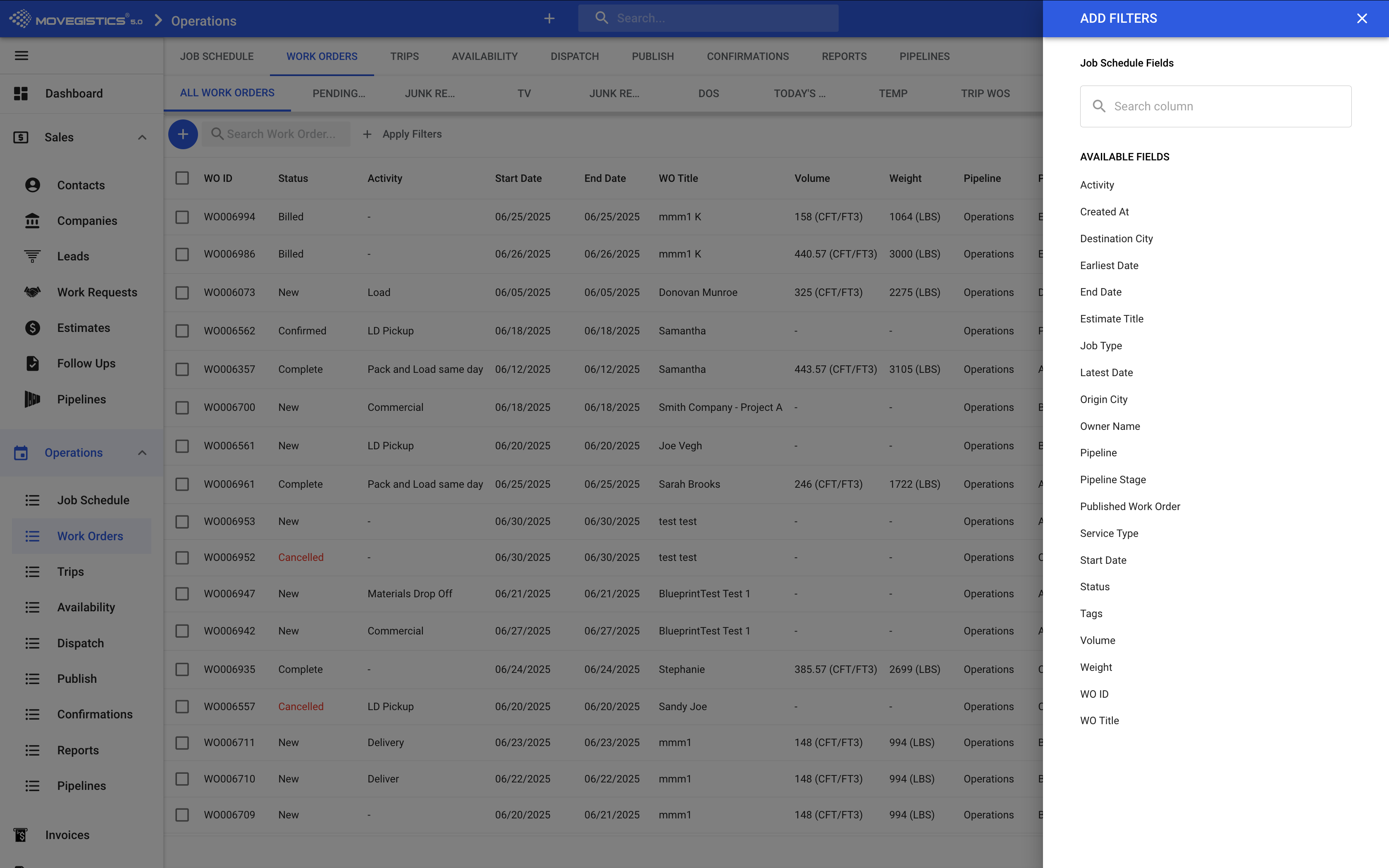The height and width of the screenshot is (868, 1389).
Task: Switch to the PENDING... sub-tab
Action: tap(339, 93)
